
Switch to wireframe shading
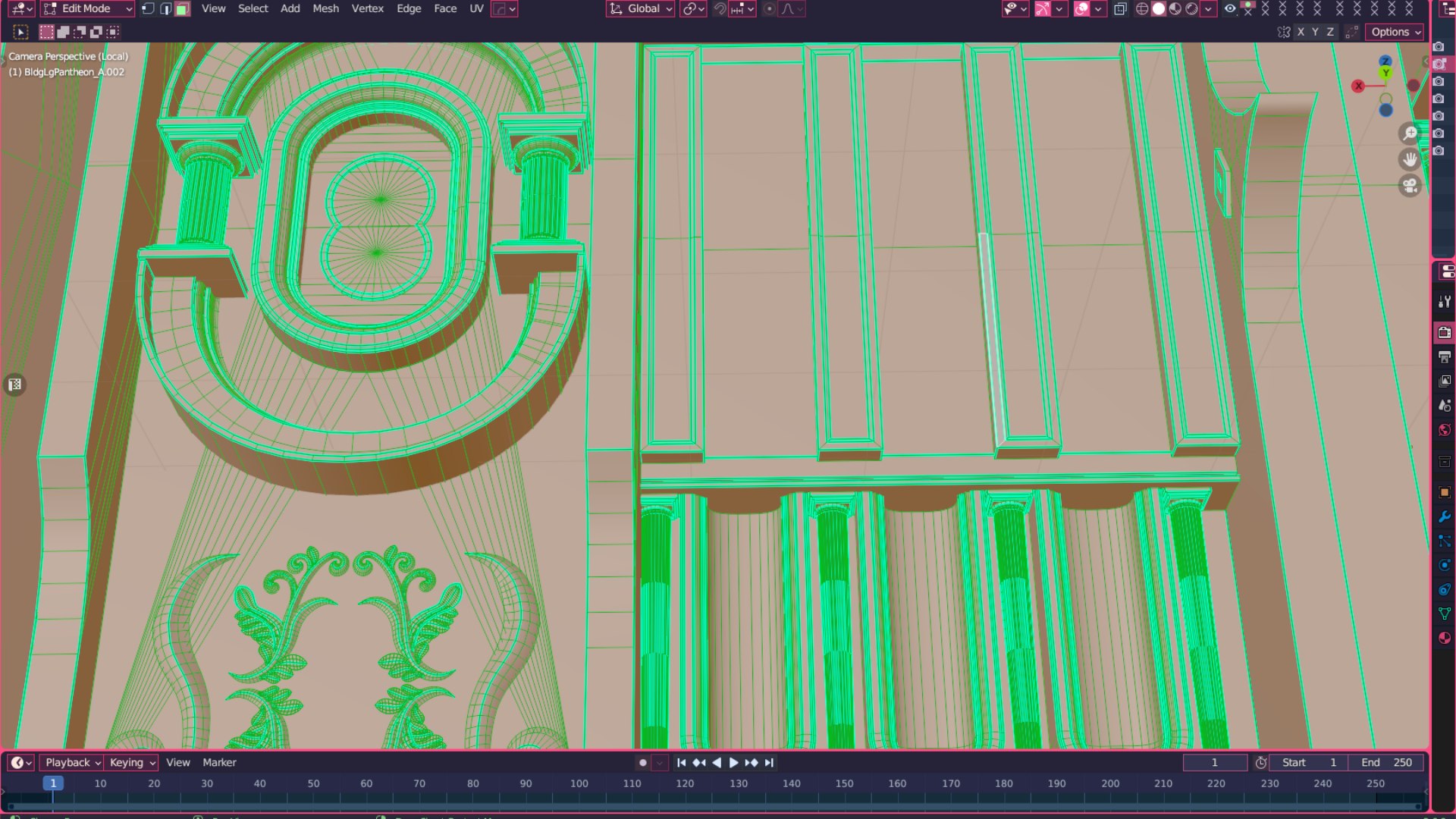pyautogui.click(x=1141, y=9)
